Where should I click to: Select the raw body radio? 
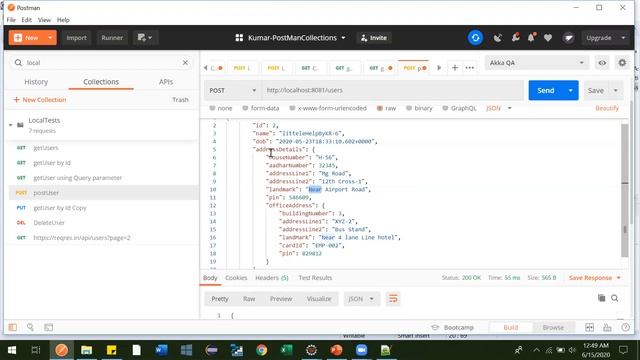pos(380,108)
